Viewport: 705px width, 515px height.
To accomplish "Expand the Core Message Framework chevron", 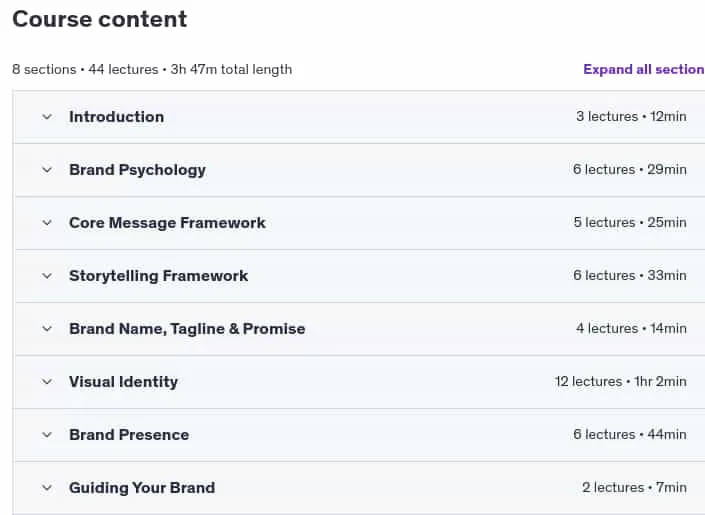I will [x=47, y=223].
